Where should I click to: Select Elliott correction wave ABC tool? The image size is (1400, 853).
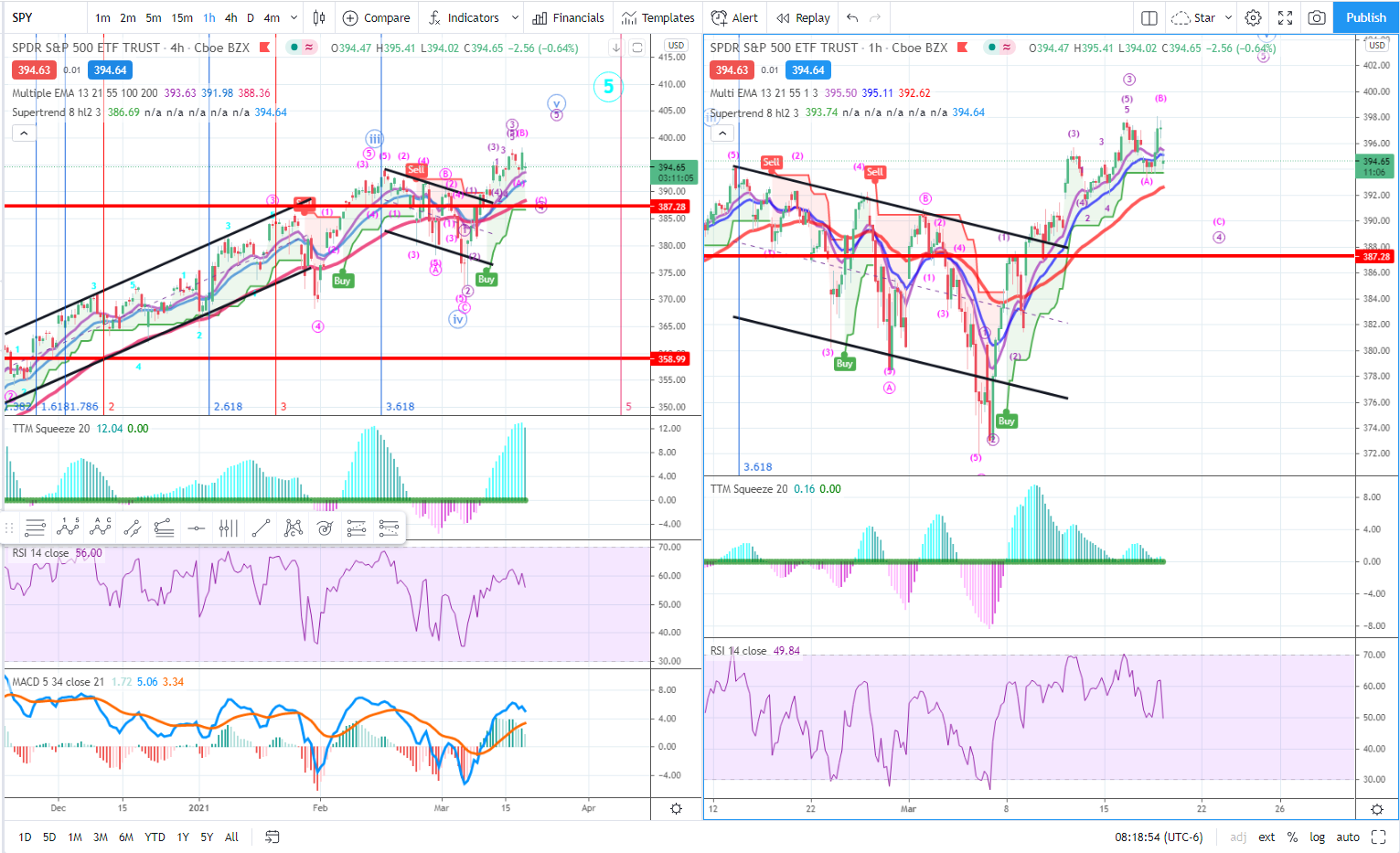pos(101,528)
